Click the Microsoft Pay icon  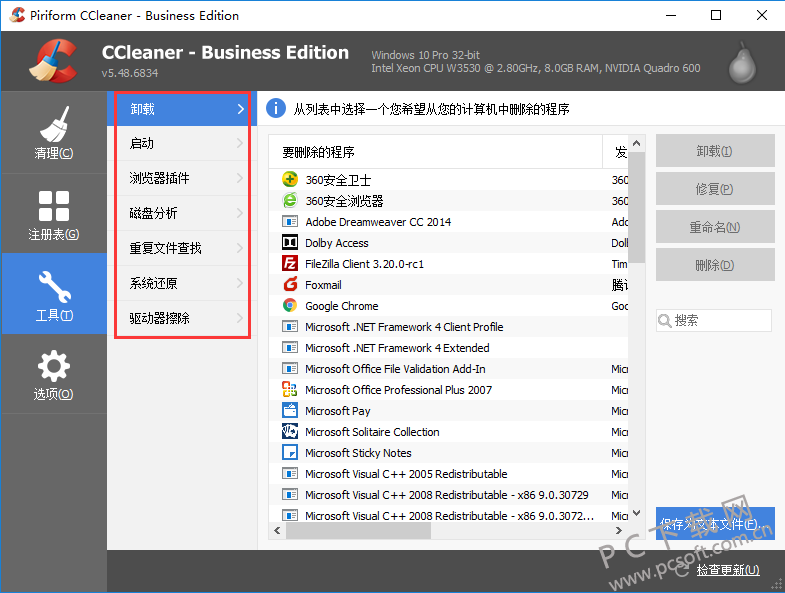pos(290,411)
